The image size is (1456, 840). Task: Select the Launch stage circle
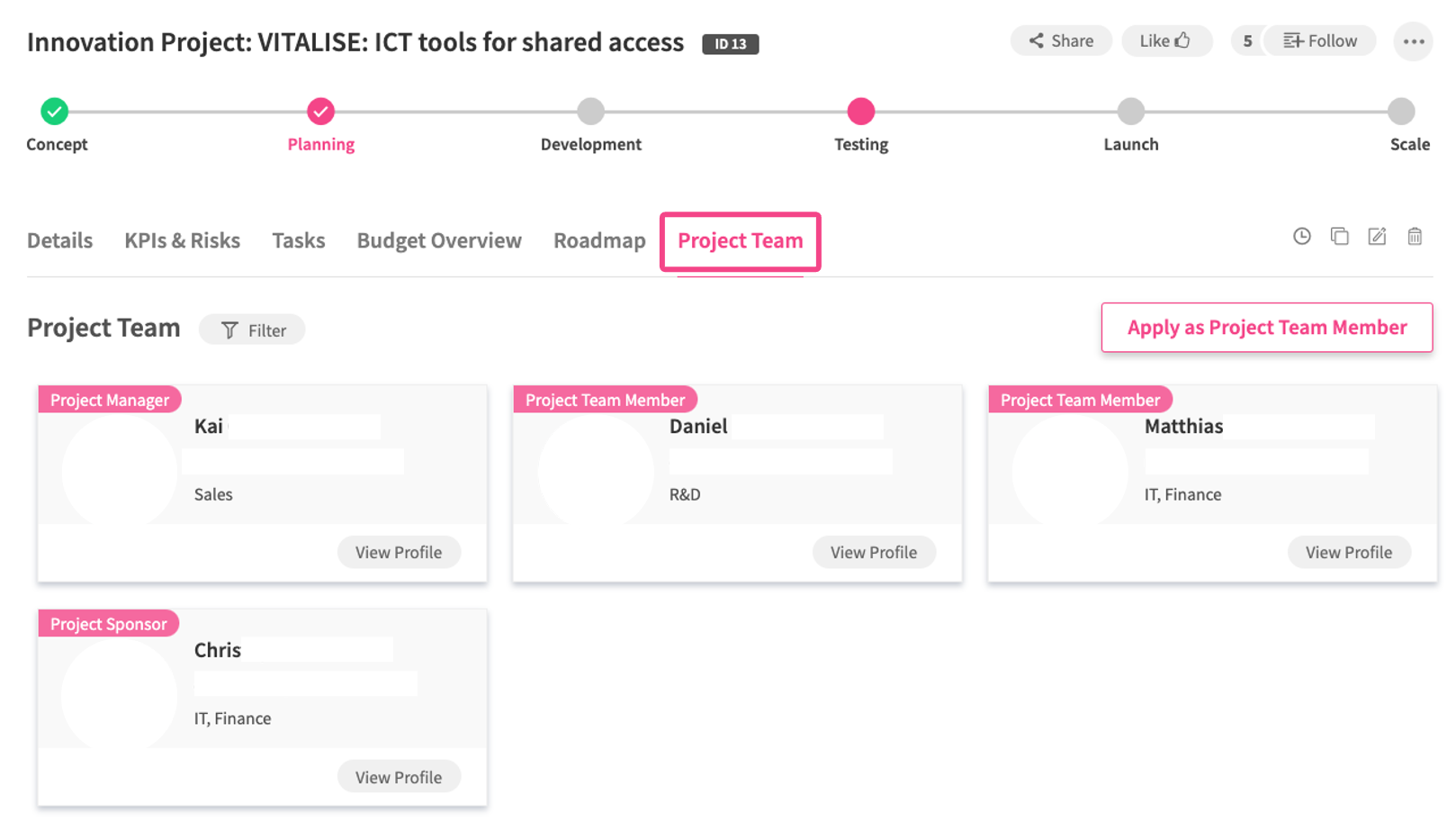1130,112
